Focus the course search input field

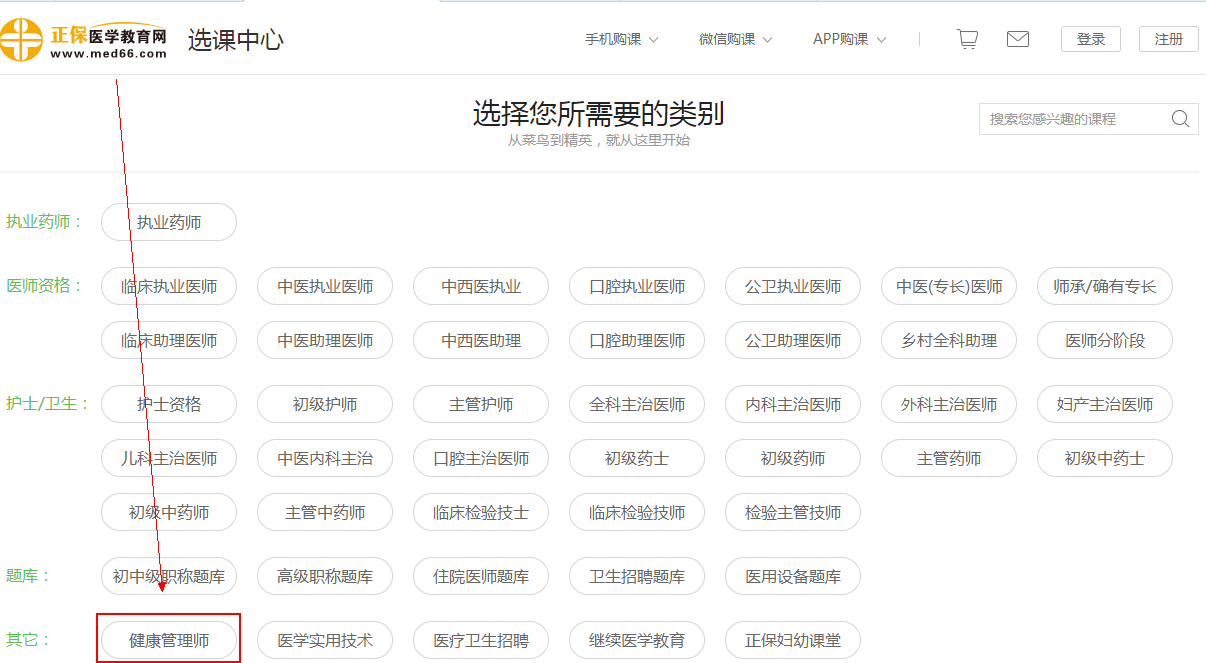point(1075,119)
